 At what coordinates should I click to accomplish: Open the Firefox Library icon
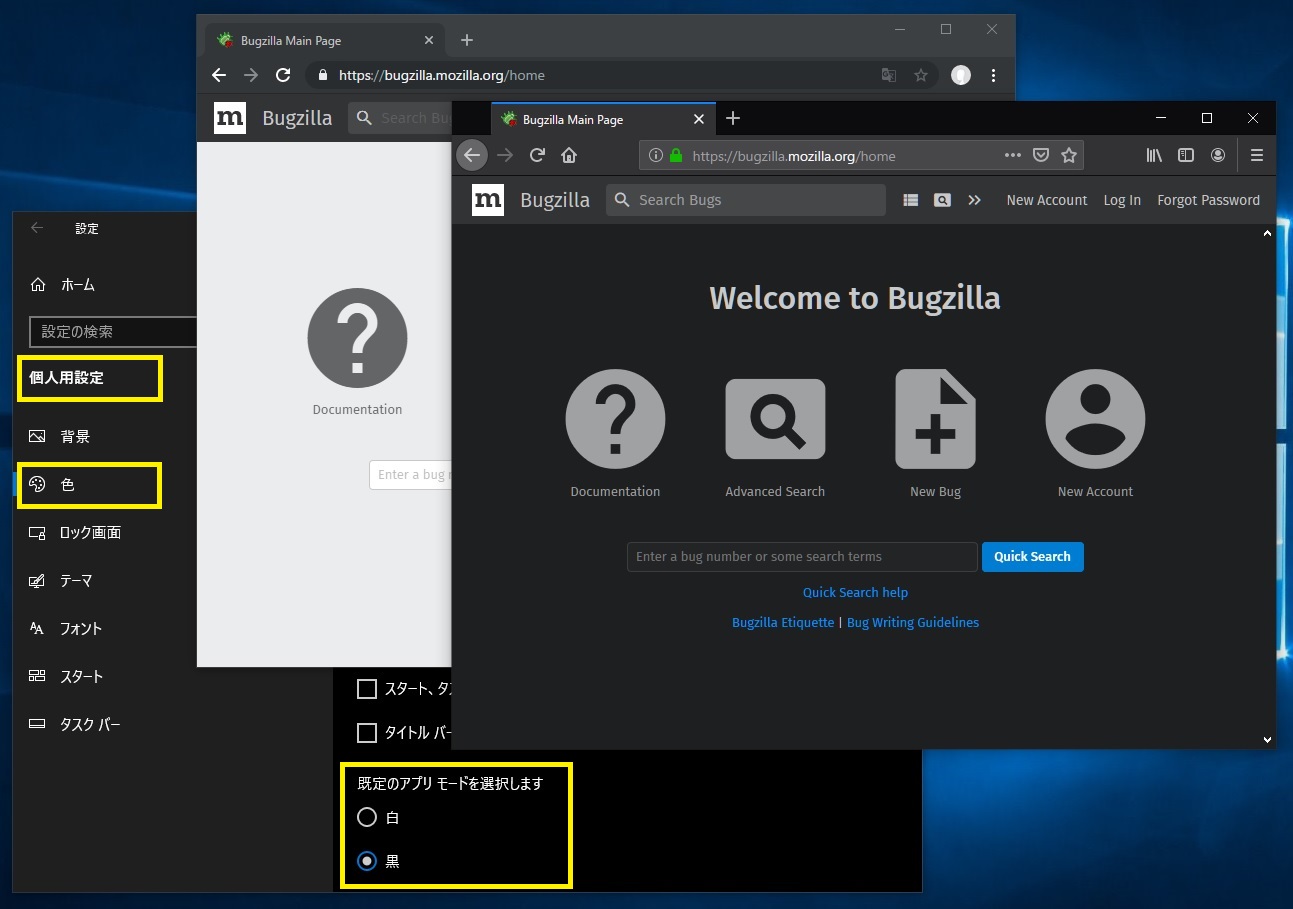(1154, 155)
